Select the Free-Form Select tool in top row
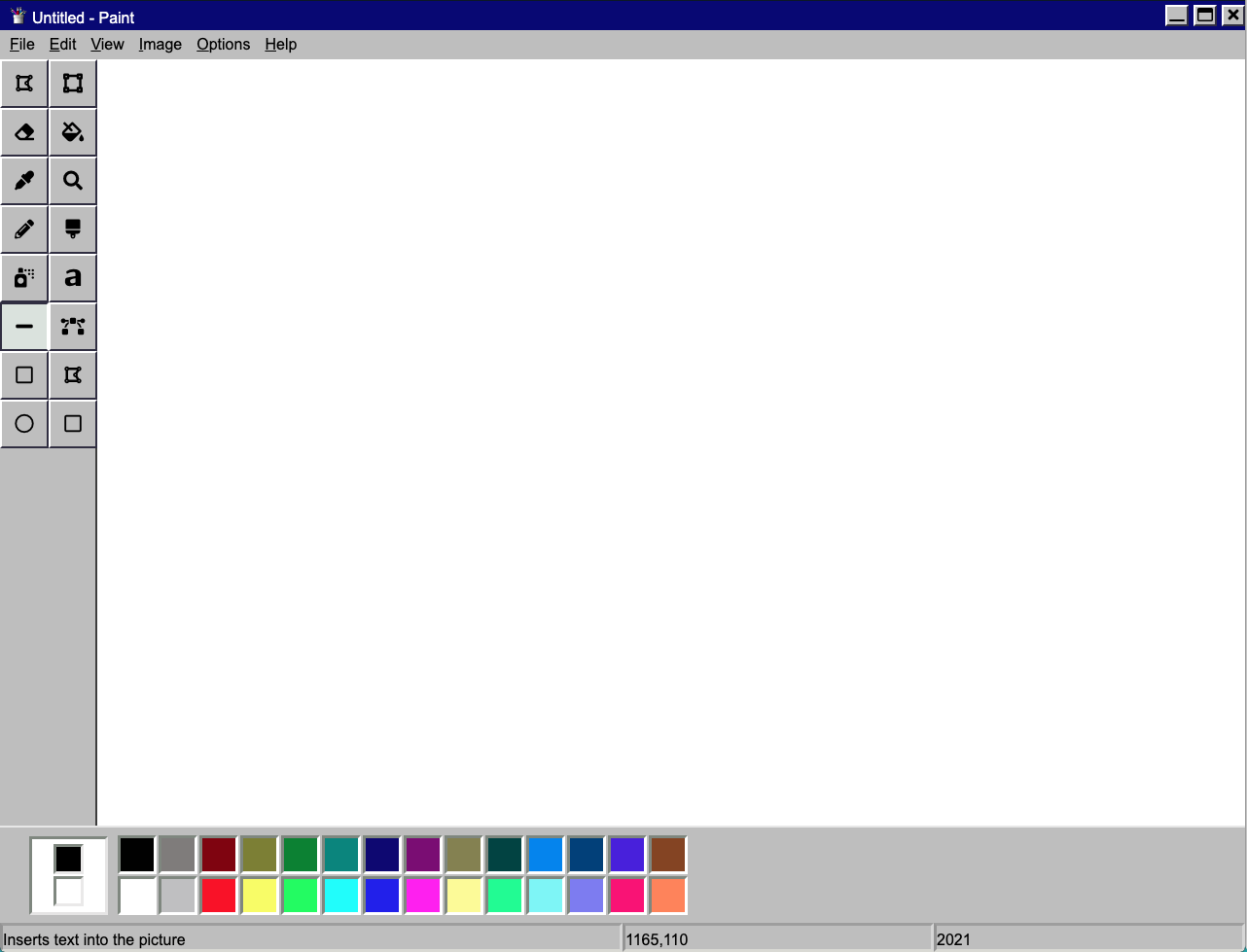 coord(24,84)
